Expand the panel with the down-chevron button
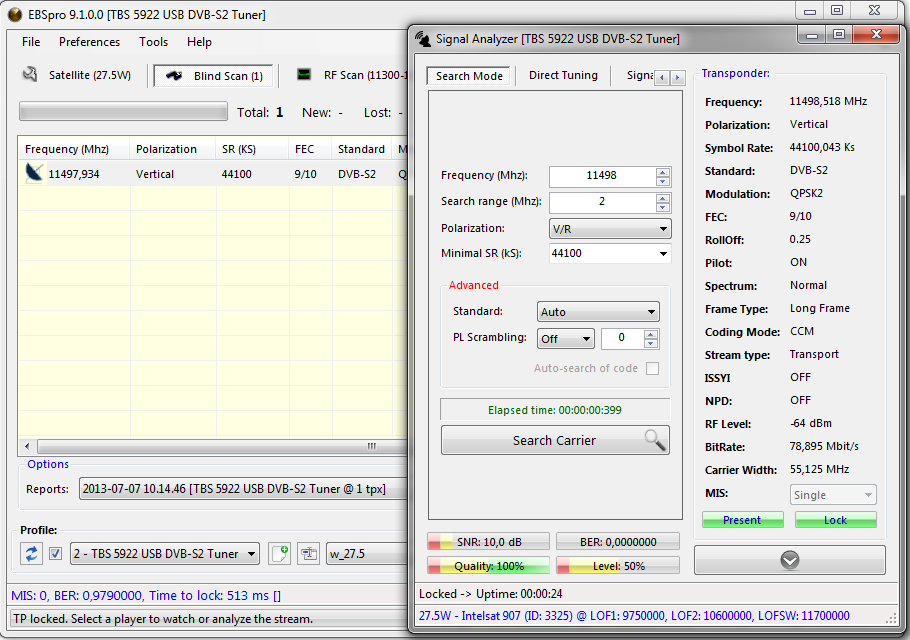Image resolution: width=910 pixels, height=640 pixels. tap(789, 560)
